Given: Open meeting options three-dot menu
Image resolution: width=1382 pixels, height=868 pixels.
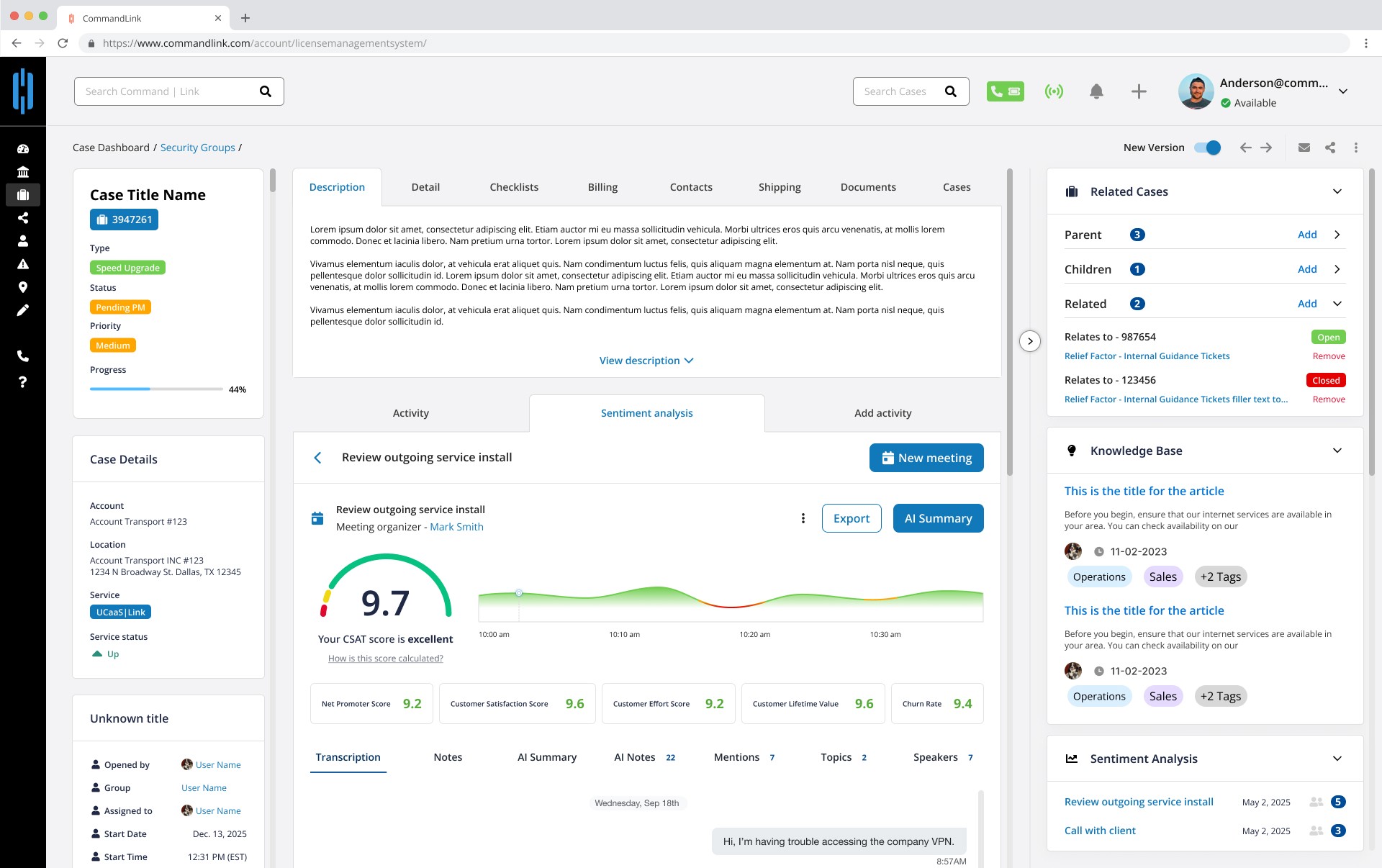Looking at the screenshot, I should point(803,518).
